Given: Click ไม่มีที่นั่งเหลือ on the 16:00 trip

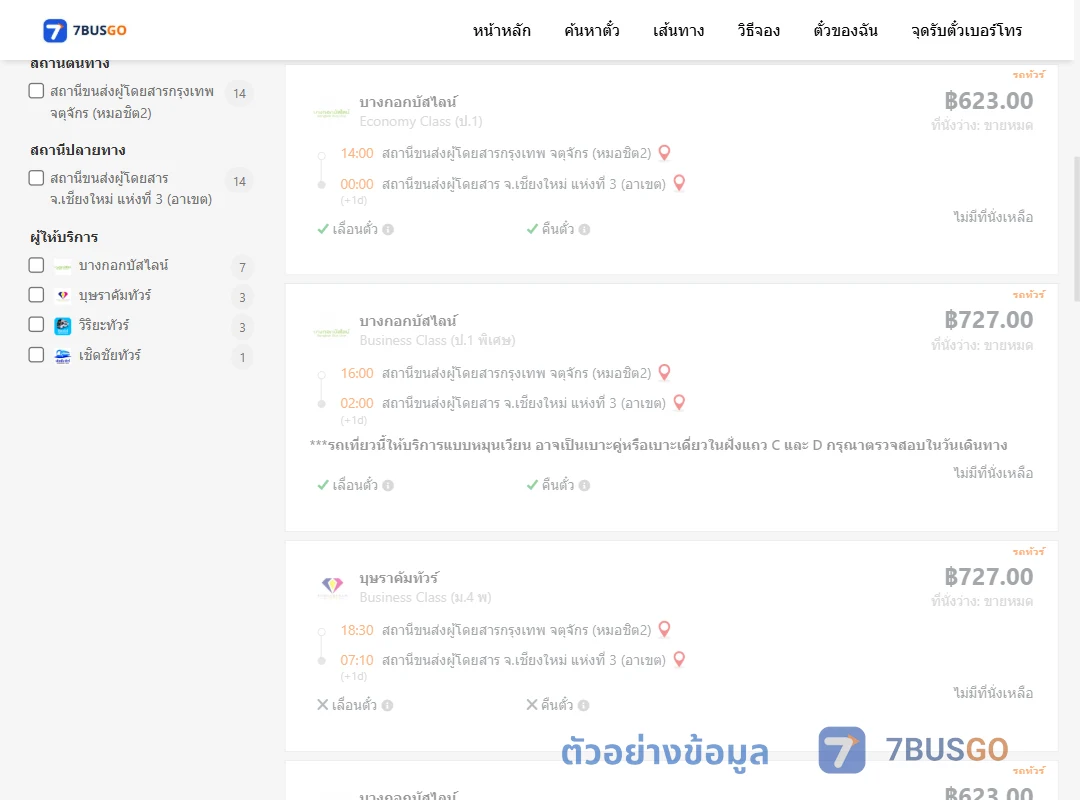Looking at the screenshot, I should coord(993,473).
